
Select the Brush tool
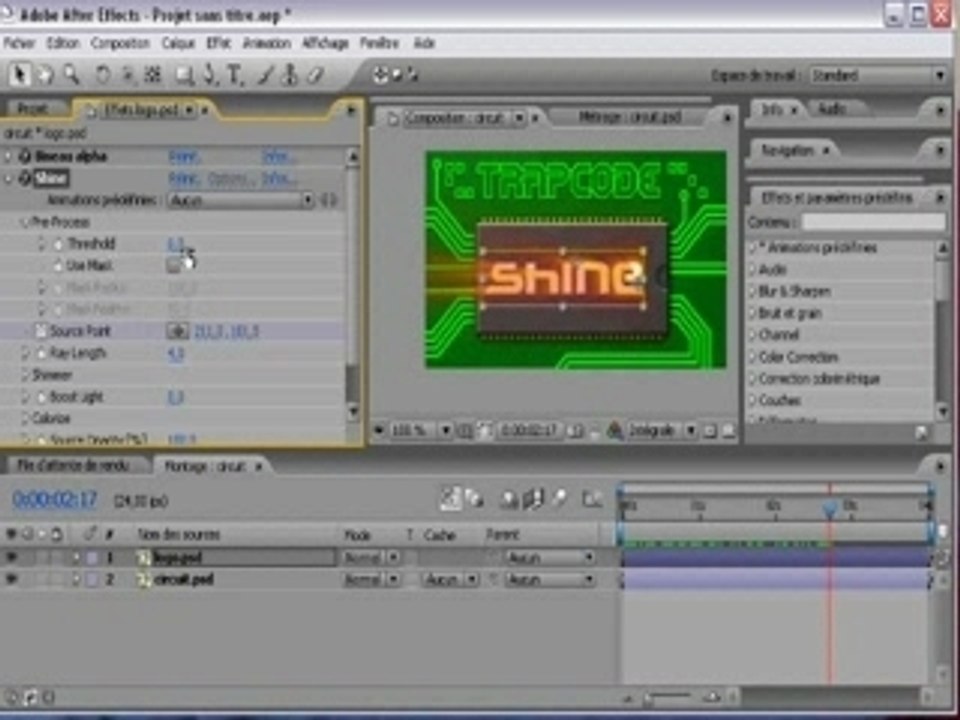[266, 75]
